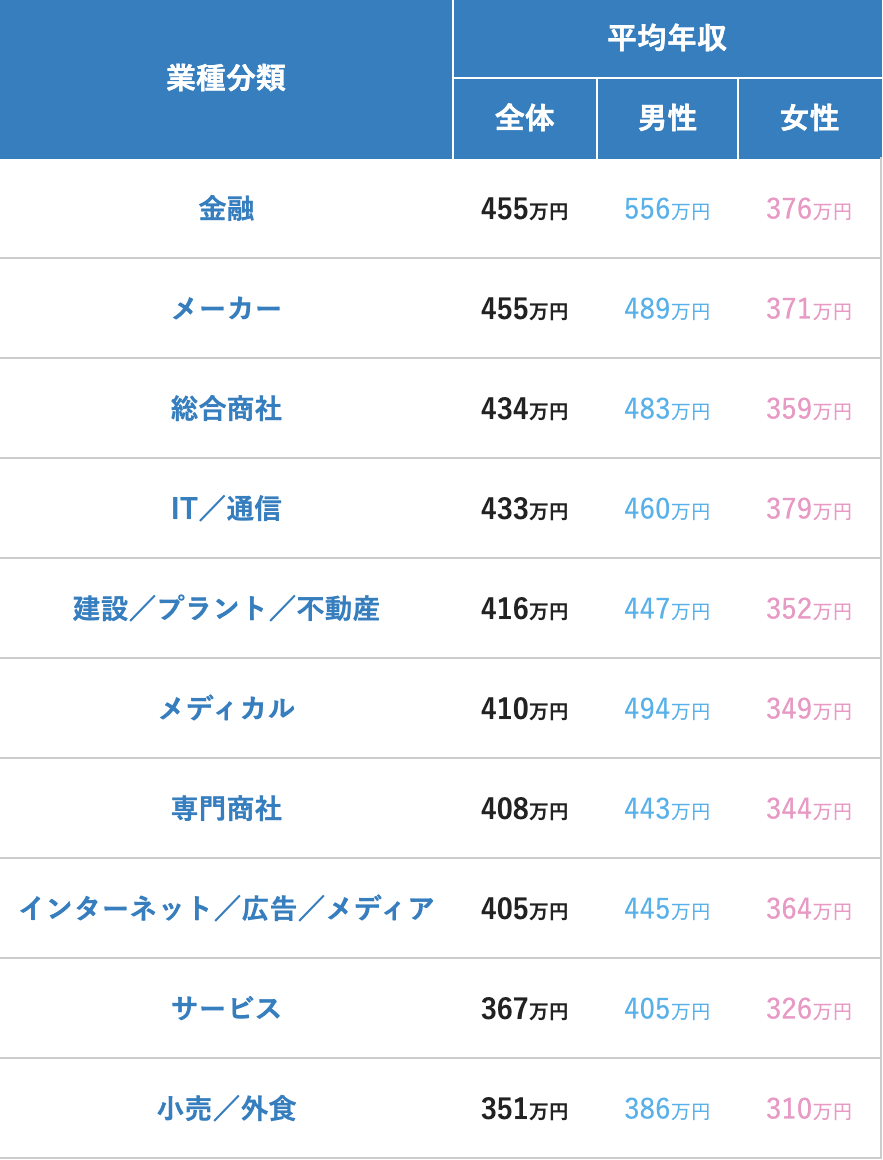
Task: Click インターネット／広告／メディア industry link
Action: [226, 908]
